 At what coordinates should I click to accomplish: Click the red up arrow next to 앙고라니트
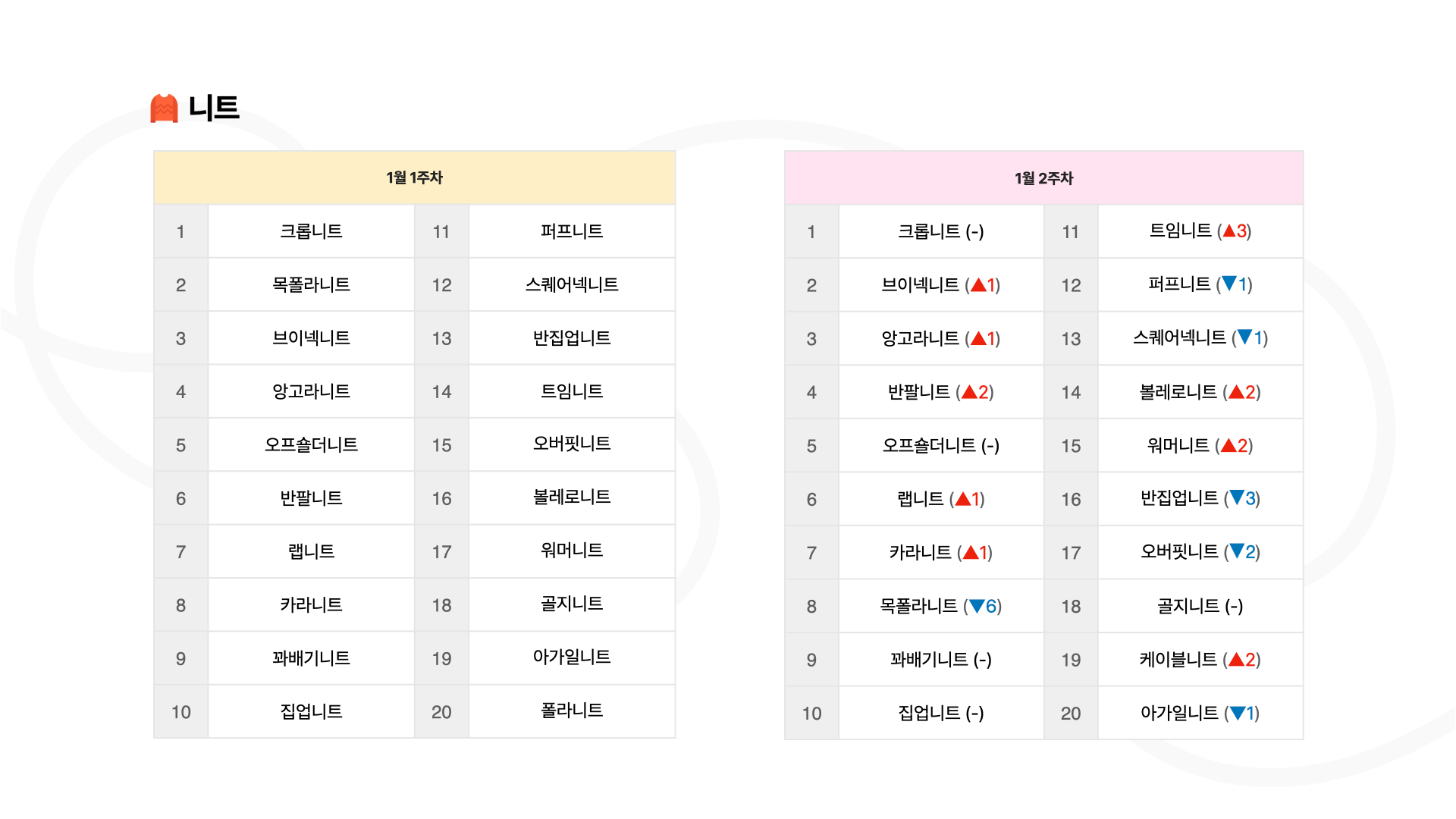click(x=978, y=338)
